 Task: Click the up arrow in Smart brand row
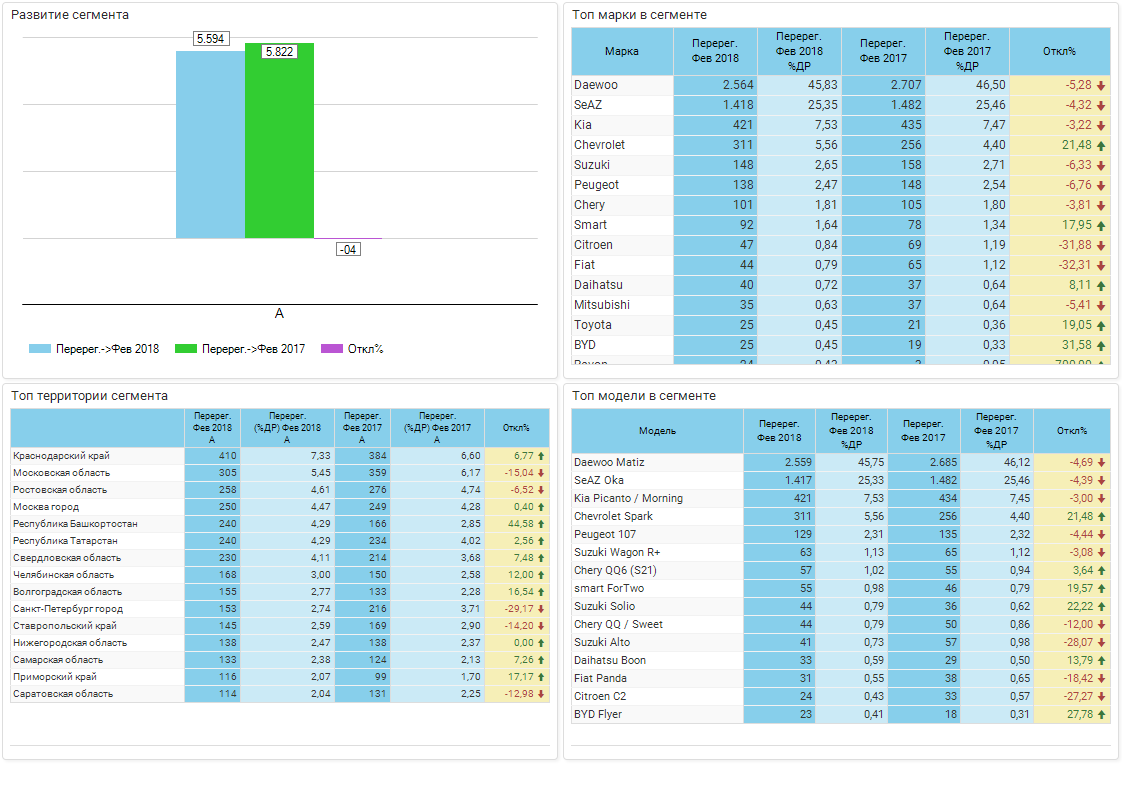[x=1101, y=226]
